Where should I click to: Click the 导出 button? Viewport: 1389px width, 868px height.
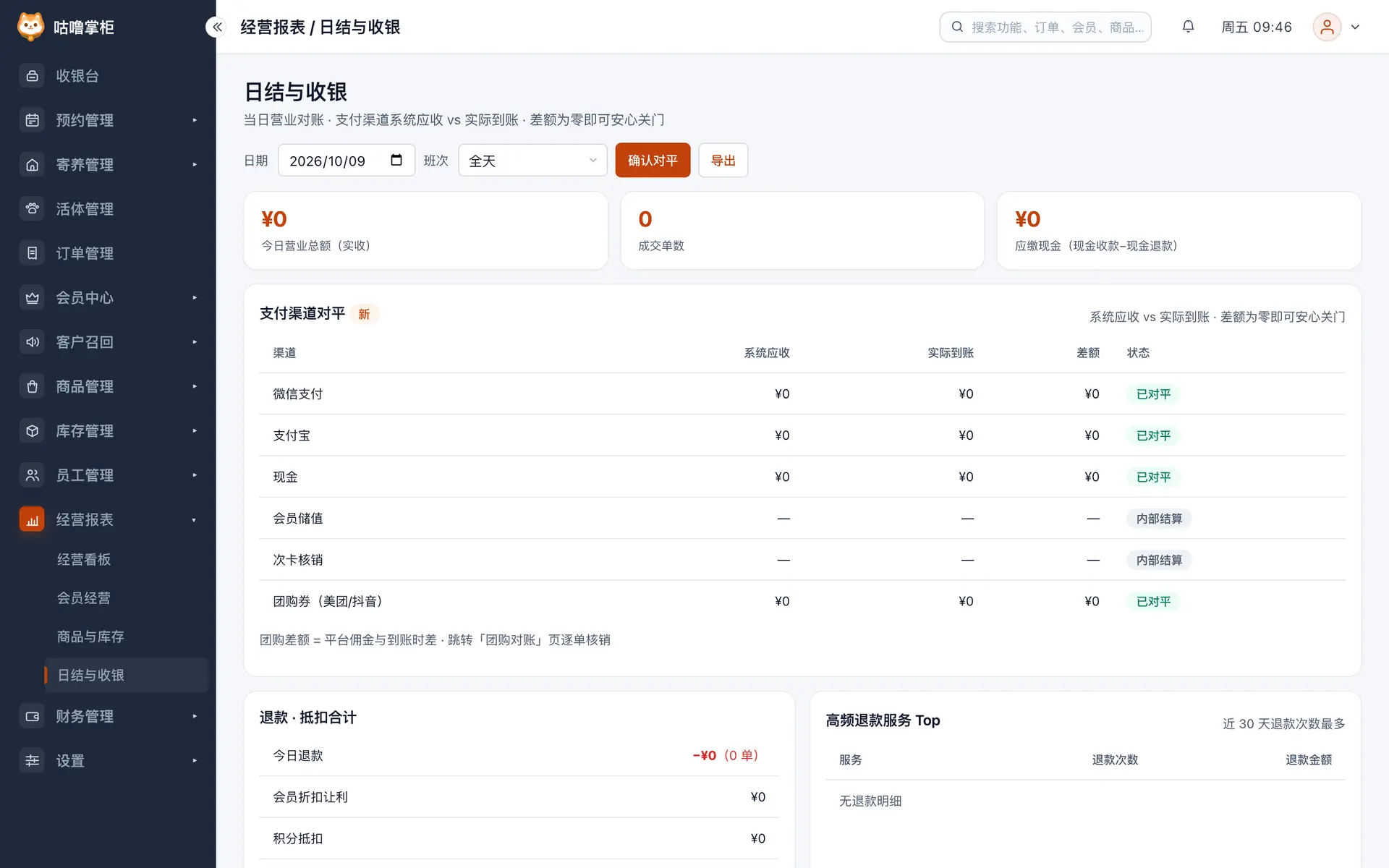coord(723,160)
